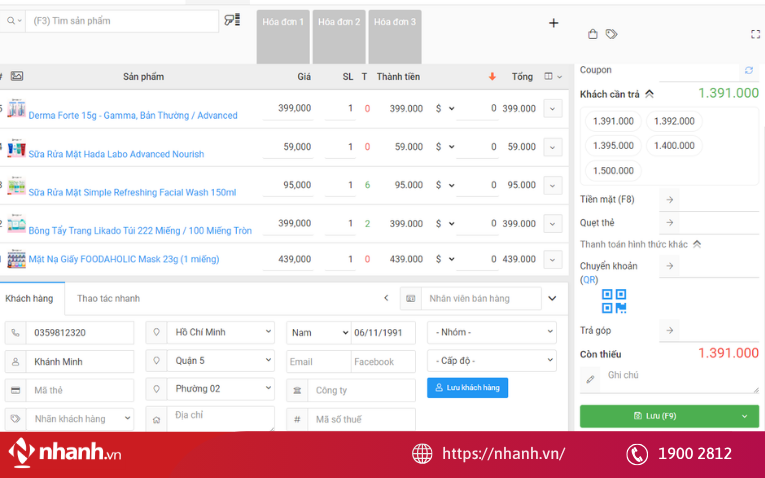The image size is (765, 478).
Task: Click the Derma Forte 15g product link
Action: [x=133, y=115]
